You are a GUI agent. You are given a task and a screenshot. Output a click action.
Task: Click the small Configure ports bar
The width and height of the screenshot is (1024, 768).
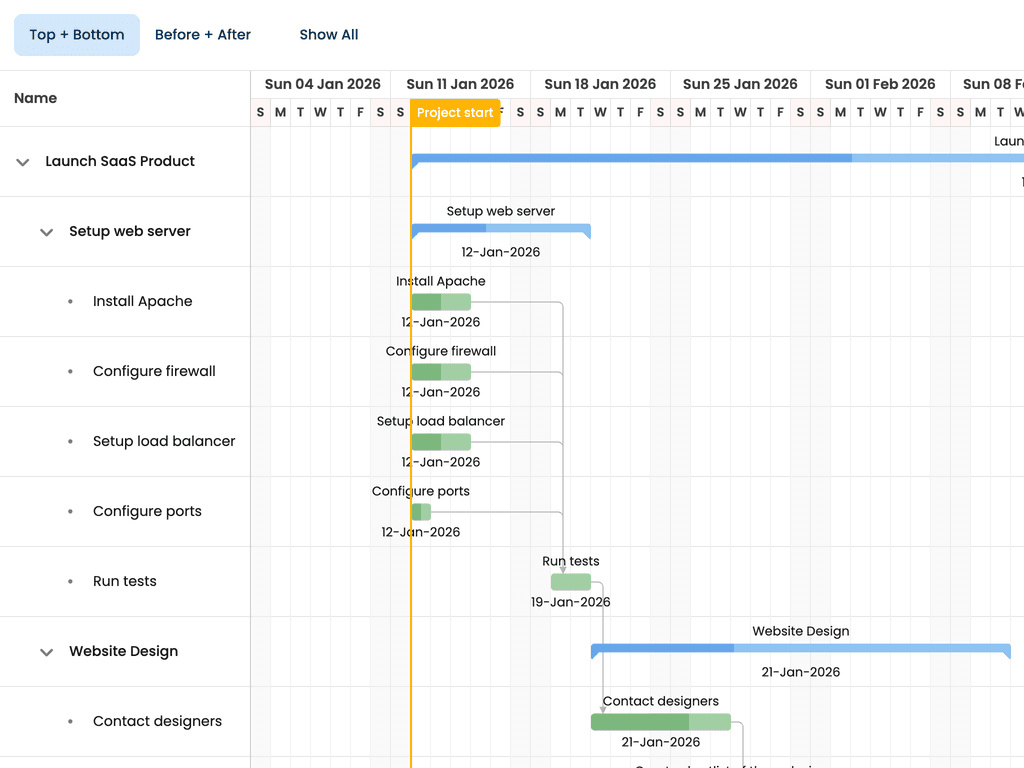(421, 512)
